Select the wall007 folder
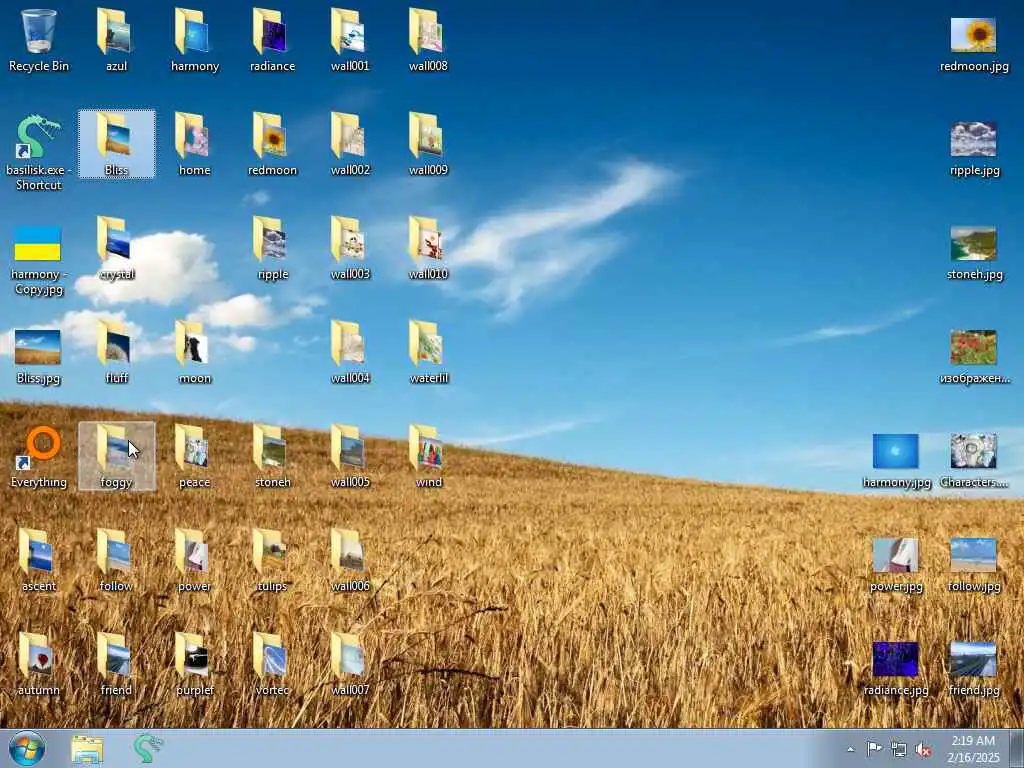The image size is (1024, 768). (x=350, y=664)
